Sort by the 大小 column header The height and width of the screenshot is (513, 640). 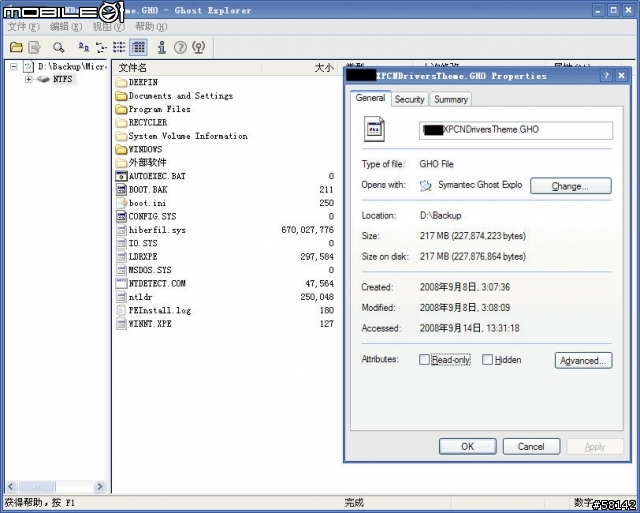click(x=299, y=68)
